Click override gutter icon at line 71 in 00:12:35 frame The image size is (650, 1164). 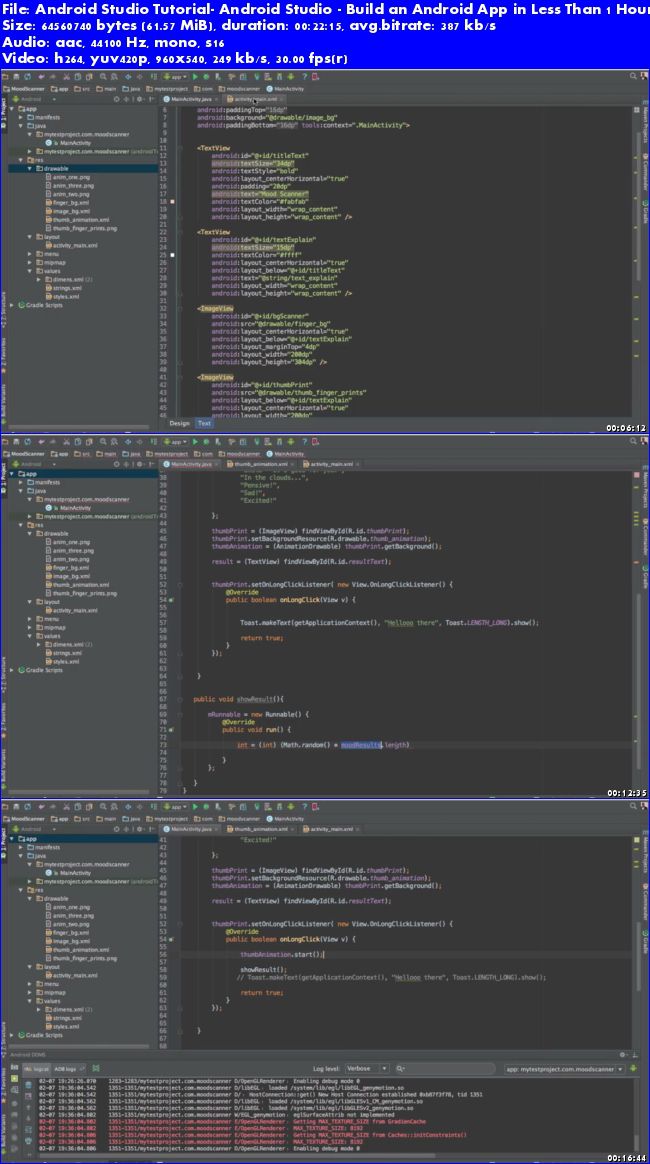pos(172,730)
